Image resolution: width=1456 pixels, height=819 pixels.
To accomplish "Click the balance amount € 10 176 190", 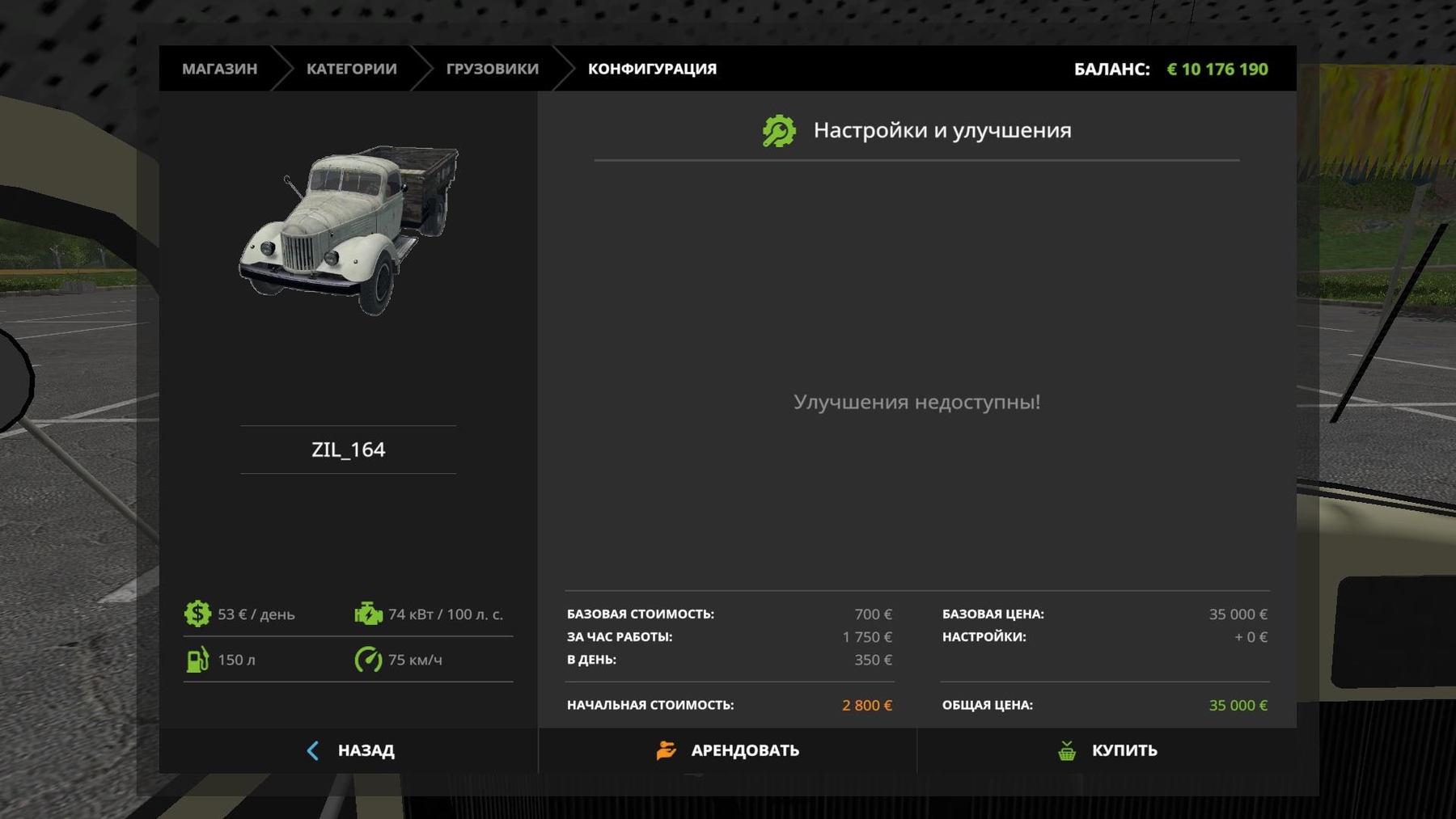I will pyautogui.click(x=1217, y=70).
